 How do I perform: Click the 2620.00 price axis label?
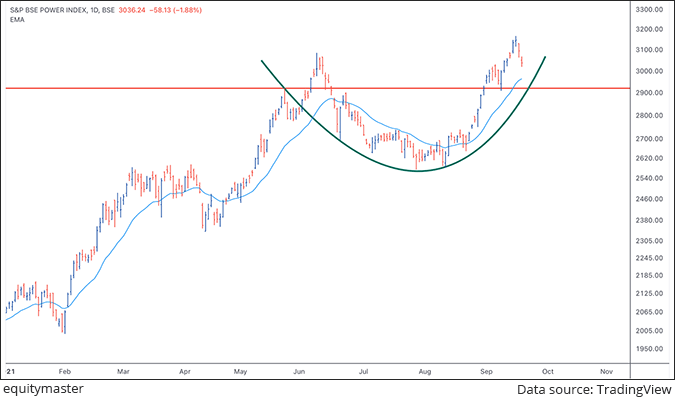coord(649,158)
